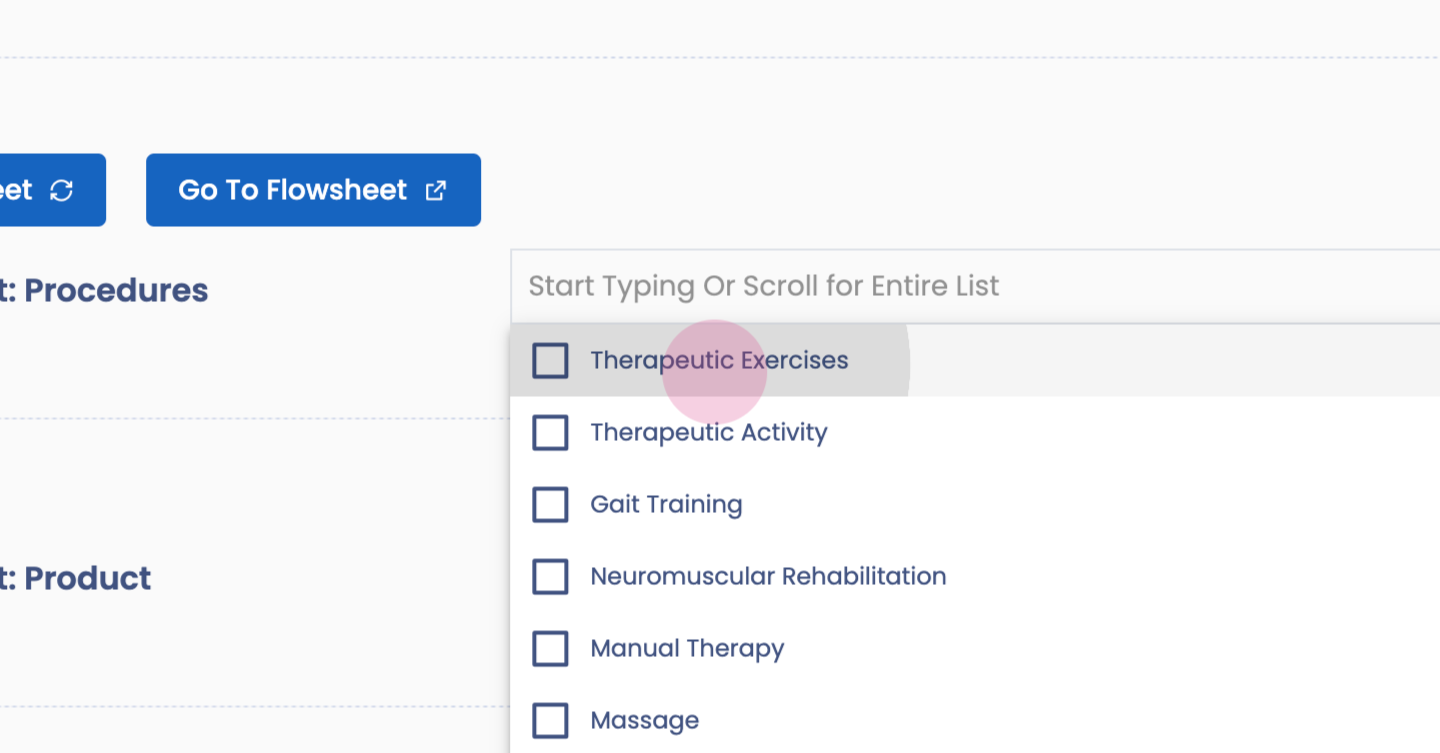Click the Procedures section label

(110, 291)
